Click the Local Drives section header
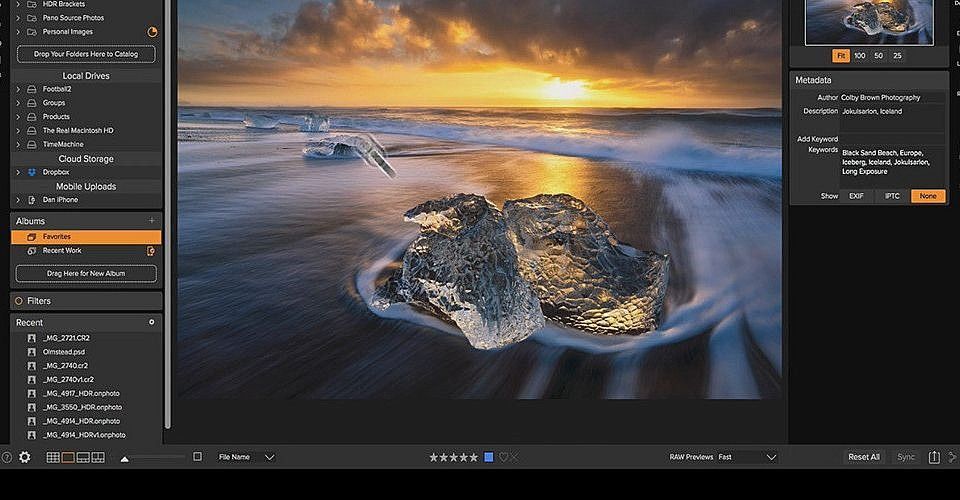 (86, 76)
